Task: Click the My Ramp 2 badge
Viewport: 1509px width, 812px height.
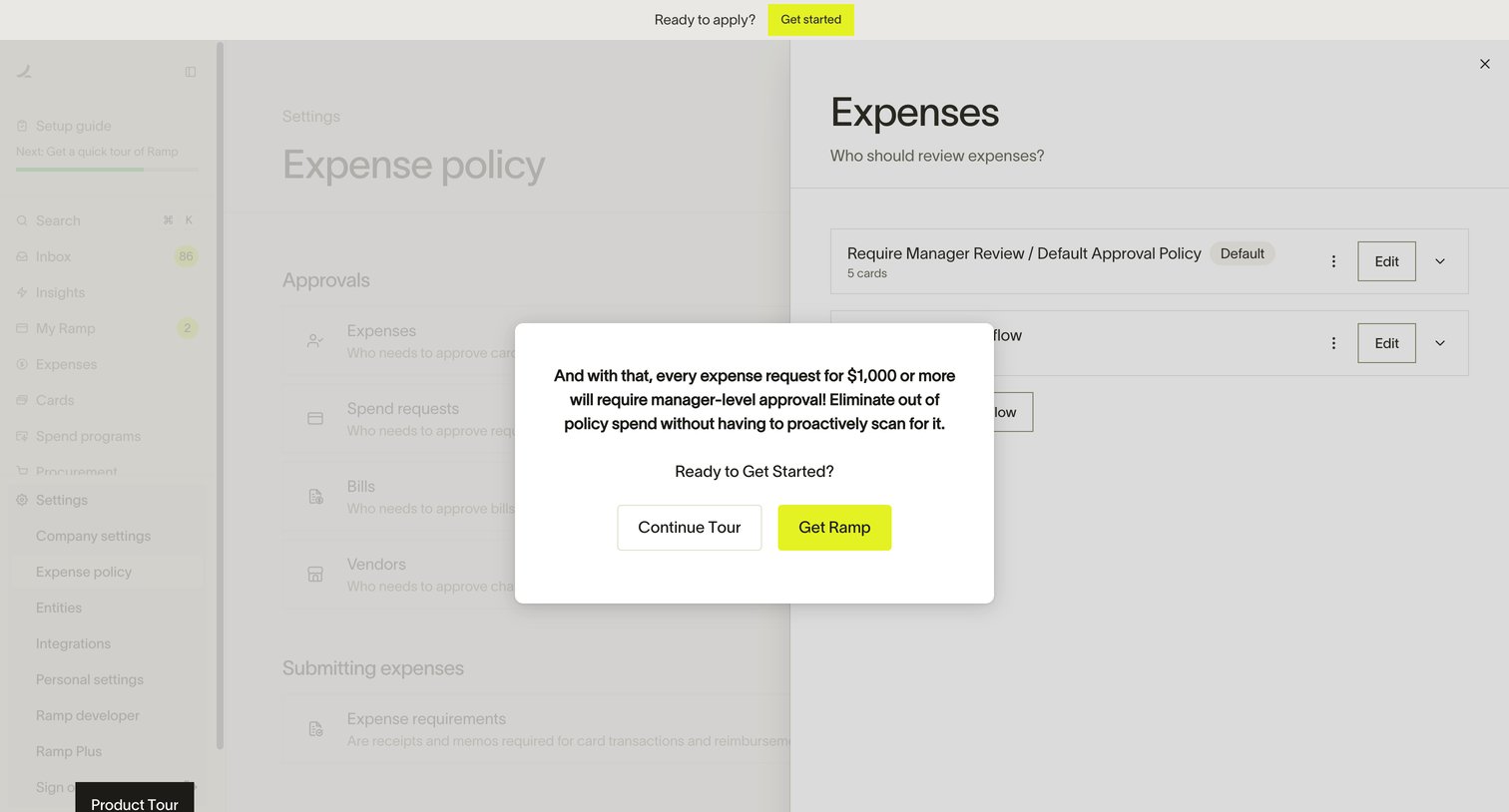Action: (x=187, y=328)
